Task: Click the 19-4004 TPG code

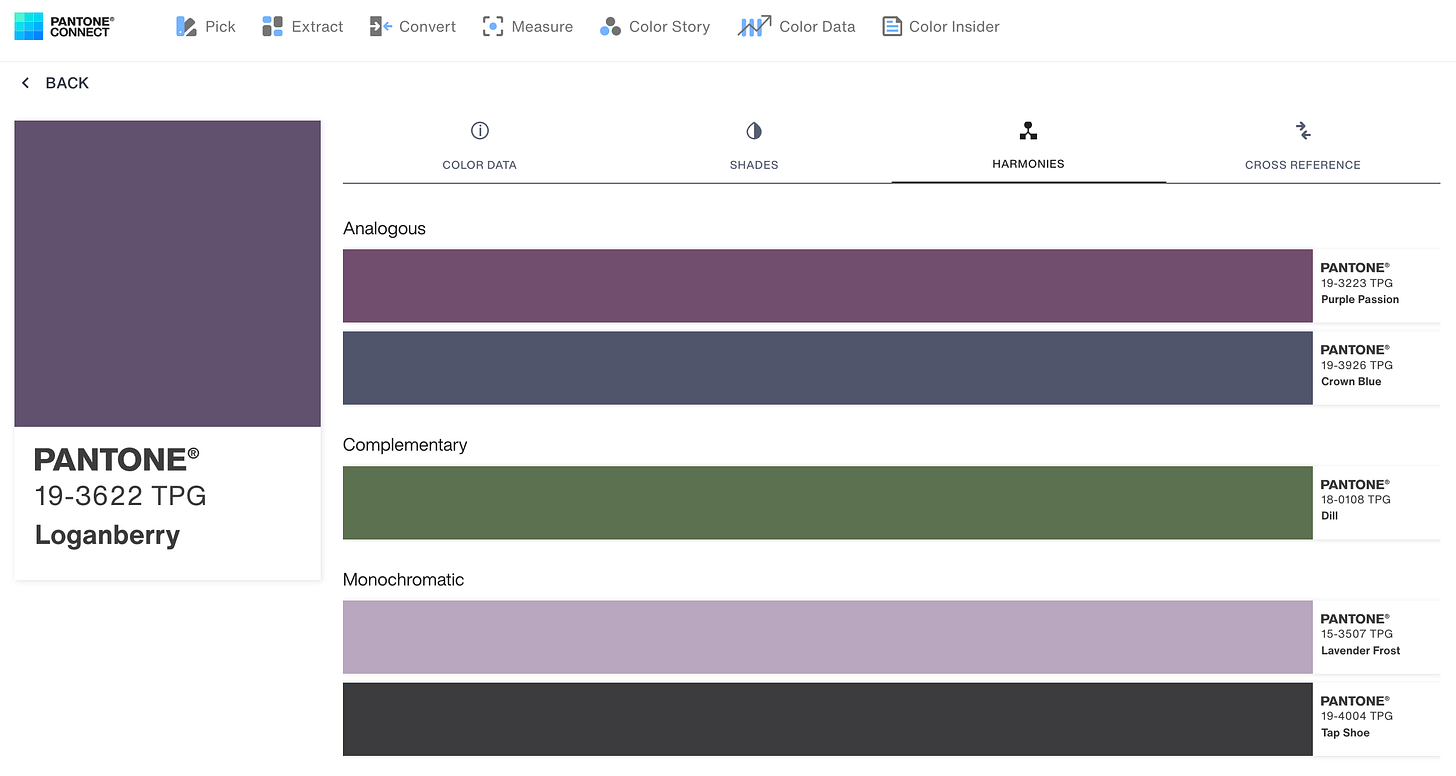Action: click(1356, 716)
